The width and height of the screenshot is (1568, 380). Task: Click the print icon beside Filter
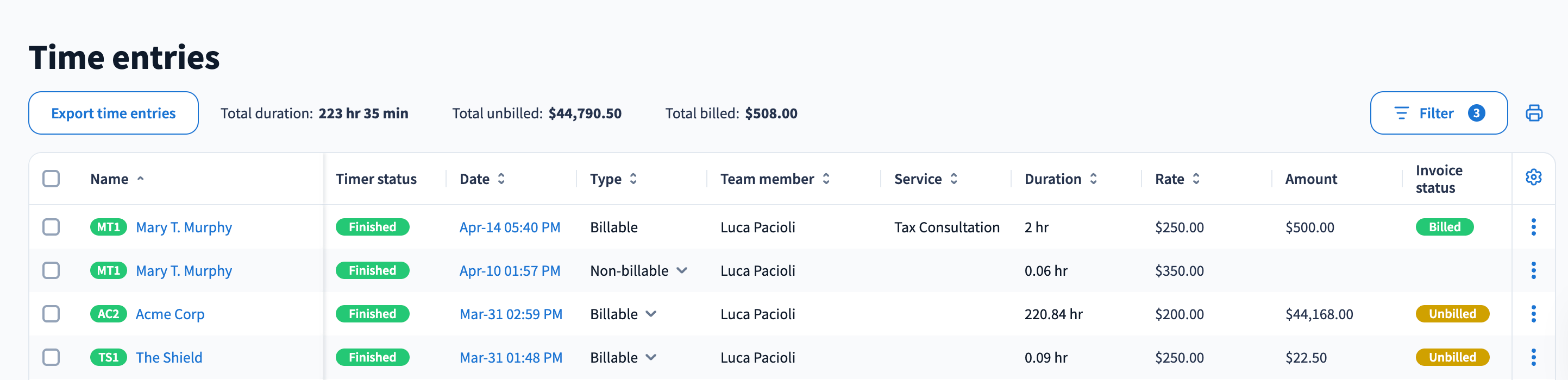click(x=1533, y=113)
